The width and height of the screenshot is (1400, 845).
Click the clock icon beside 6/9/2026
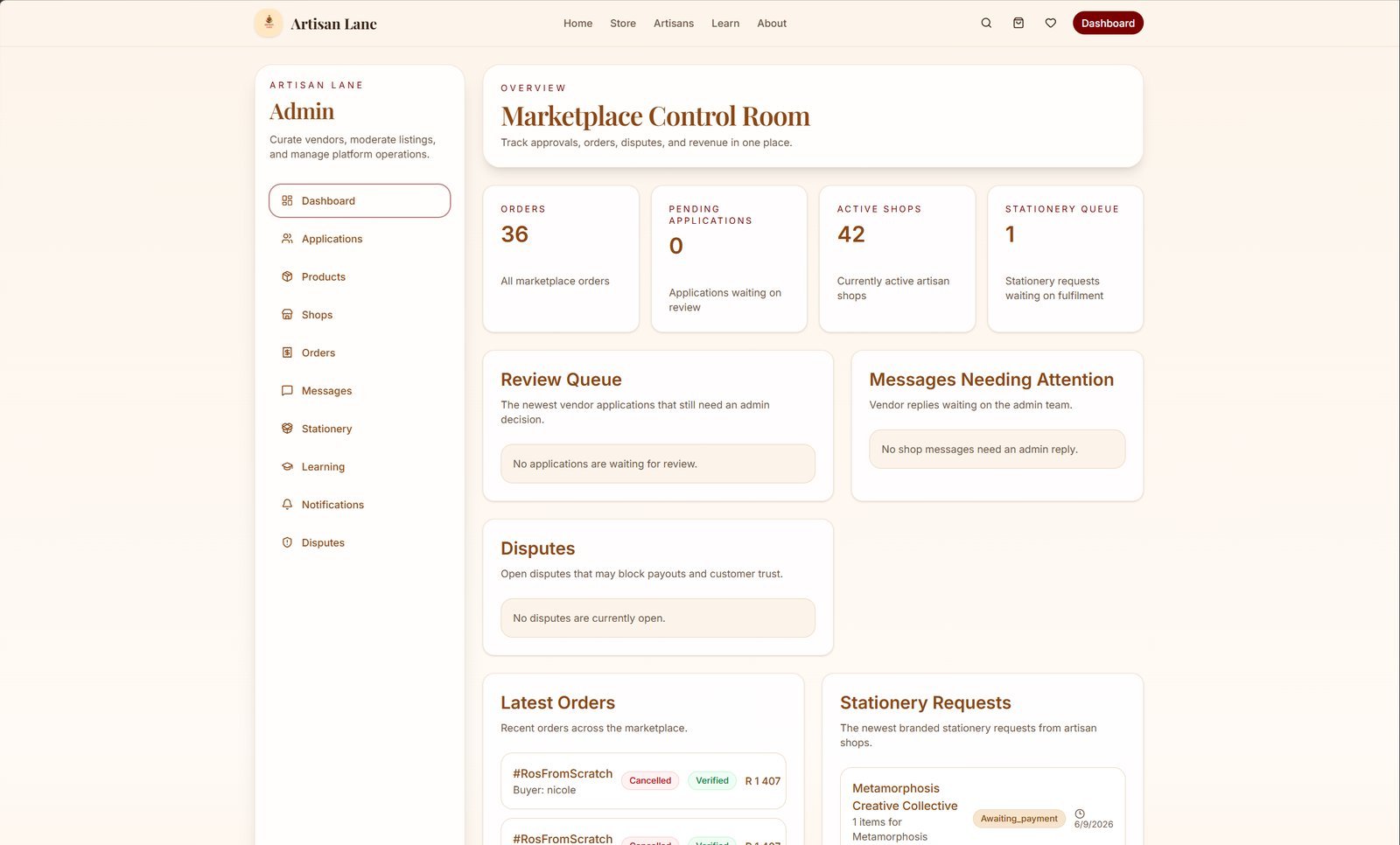point(1080,814)
